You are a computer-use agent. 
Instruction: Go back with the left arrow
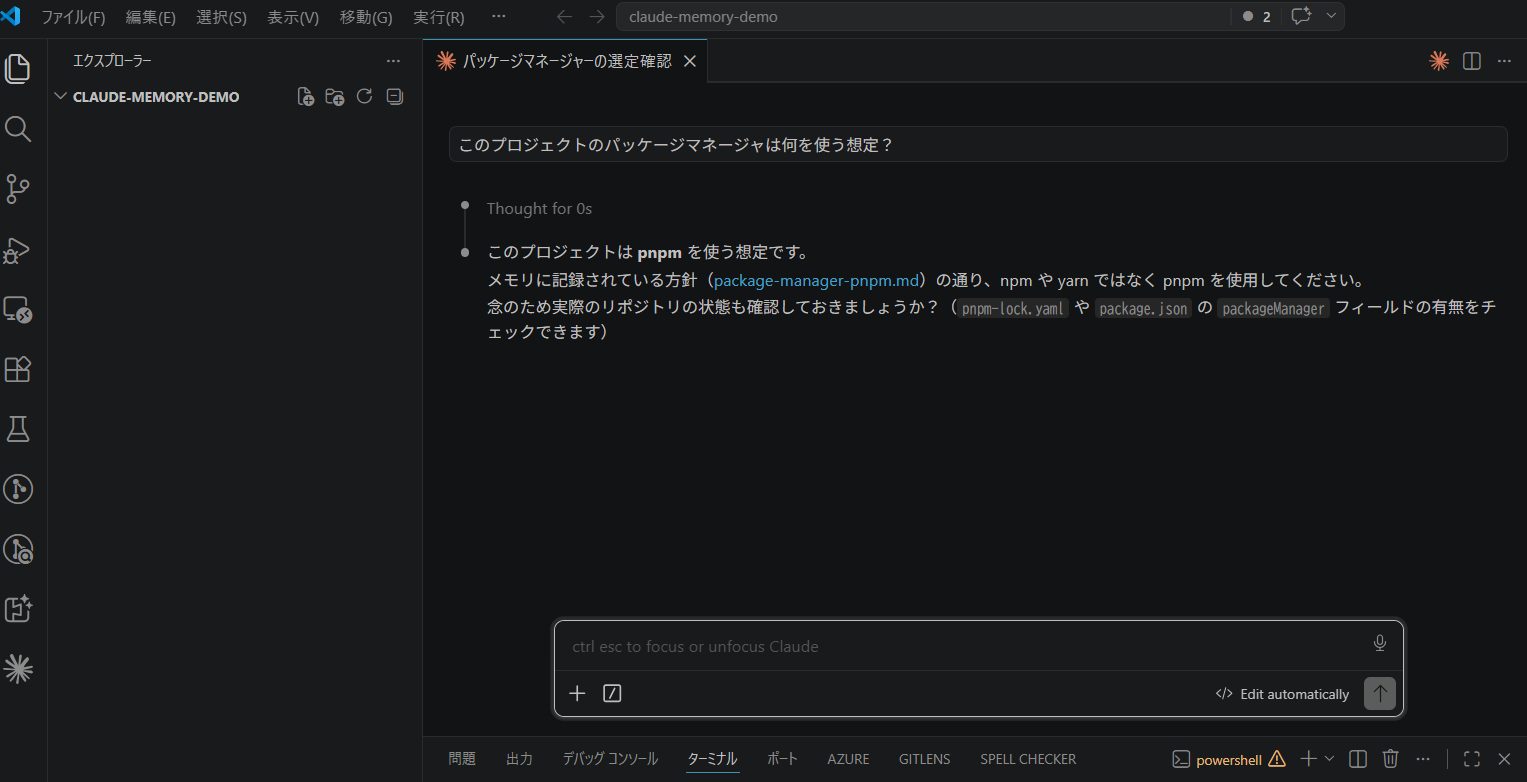[564, 17]
